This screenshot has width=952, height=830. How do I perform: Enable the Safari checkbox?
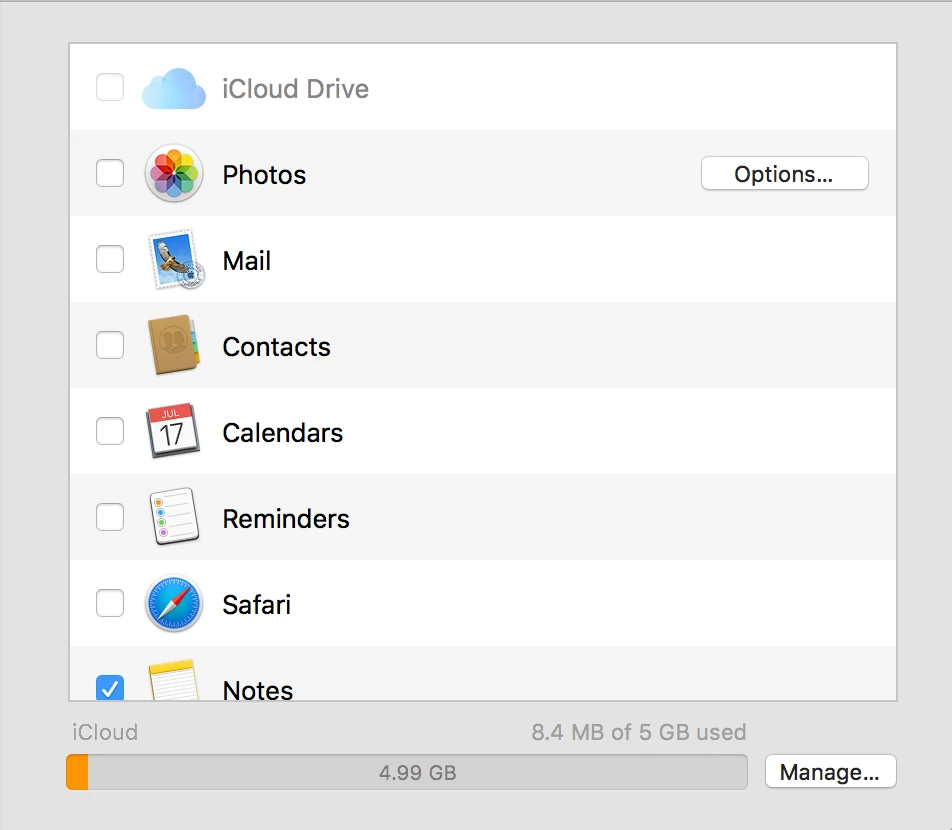pos(110,603)
